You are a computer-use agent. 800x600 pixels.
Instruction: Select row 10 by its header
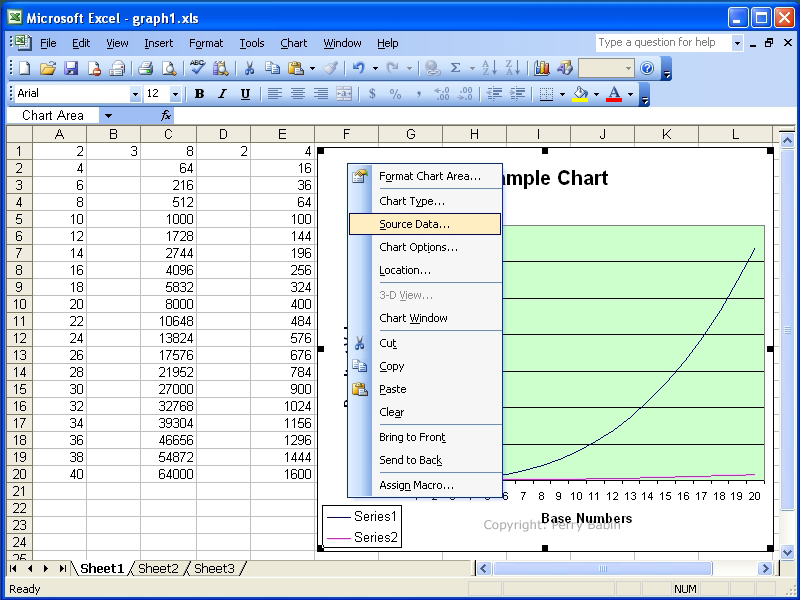click(19, 304)
